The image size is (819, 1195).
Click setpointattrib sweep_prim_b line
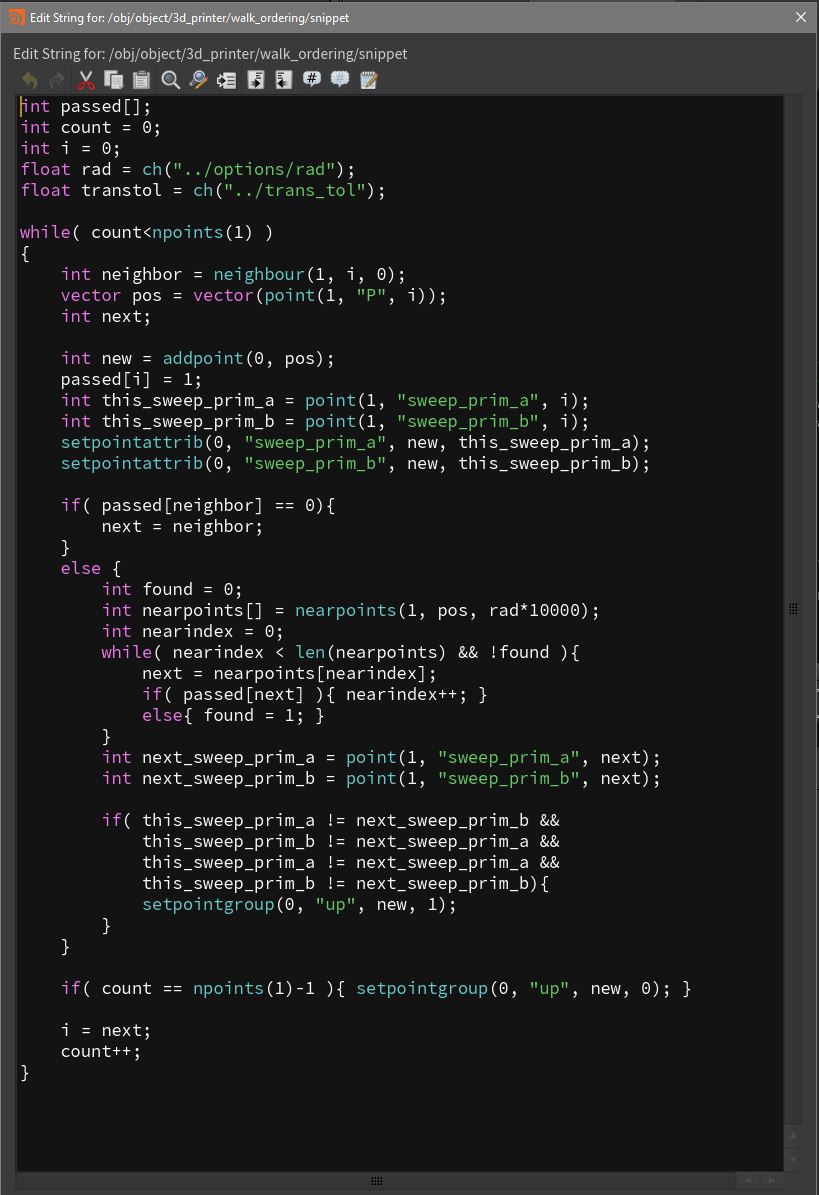[355, 463]
